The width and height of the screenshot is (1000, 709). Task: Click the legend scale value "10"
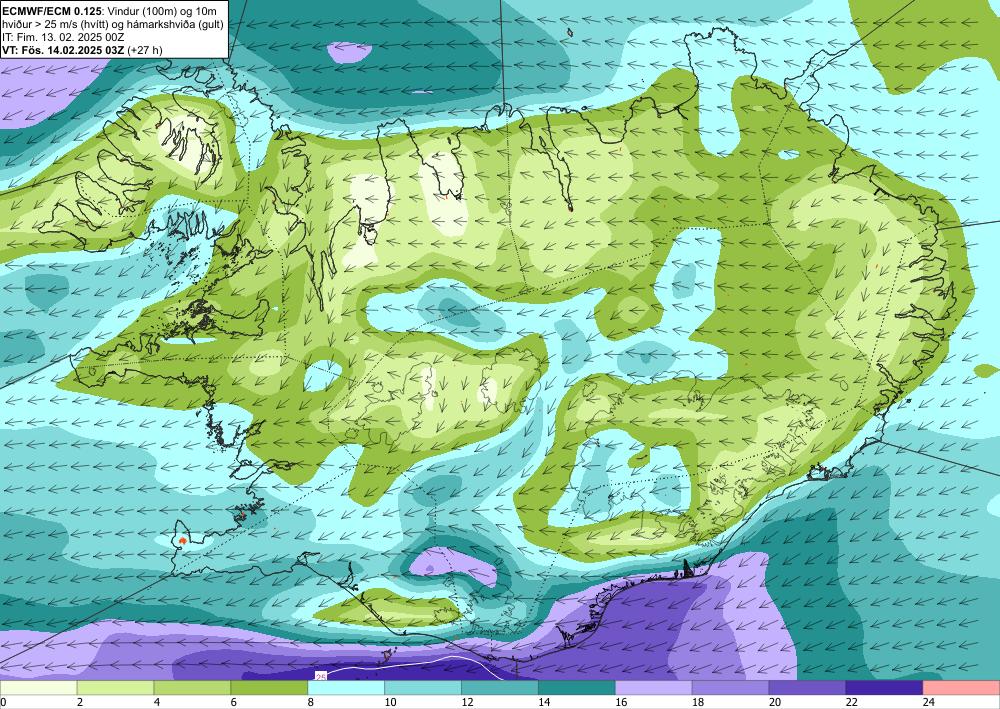pyautogui.click(x=390, y=702)
